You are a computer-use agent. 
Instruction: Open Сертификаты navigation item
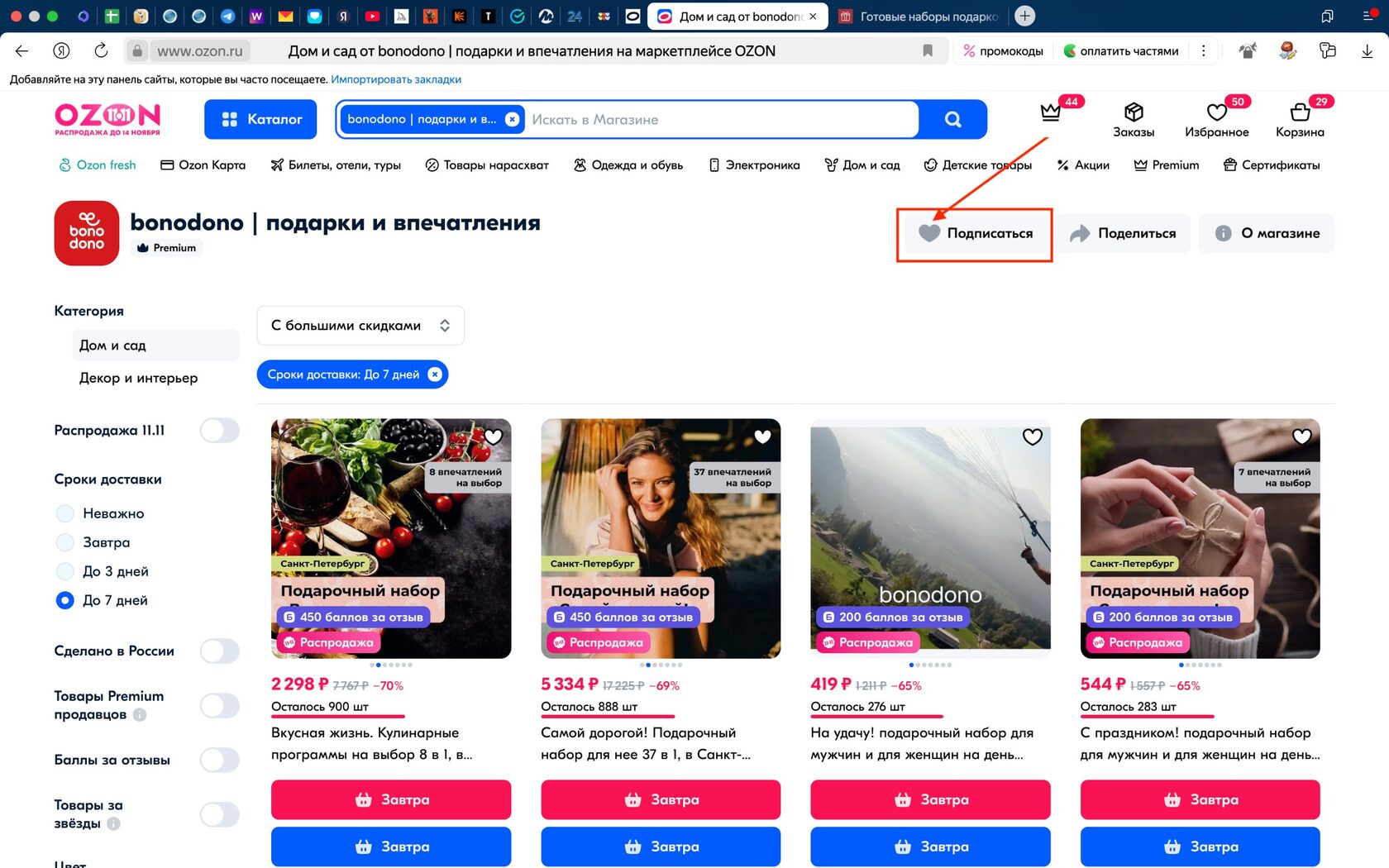(x=1272, y=165)
